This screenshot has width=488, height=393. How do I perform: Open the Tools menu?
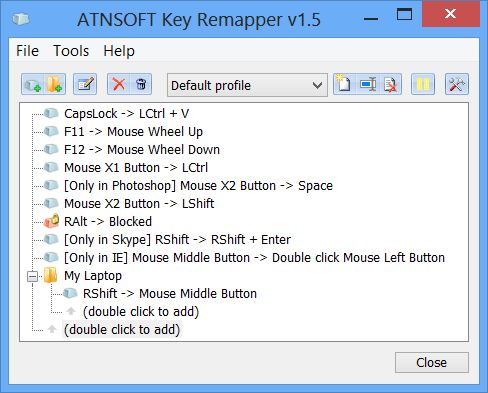[71, 51]
